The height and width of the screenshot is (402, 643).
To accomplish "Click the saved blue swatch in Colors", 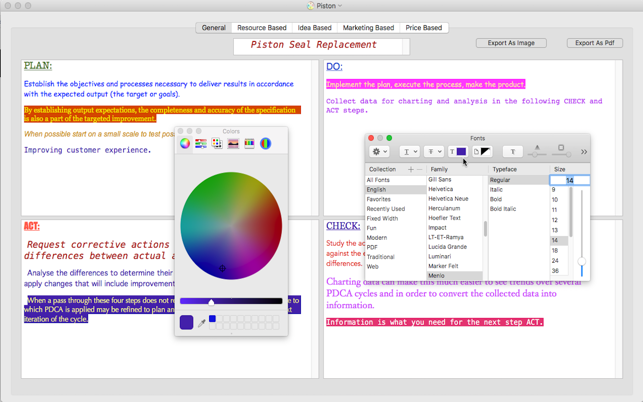I will (x=212, y=319).
